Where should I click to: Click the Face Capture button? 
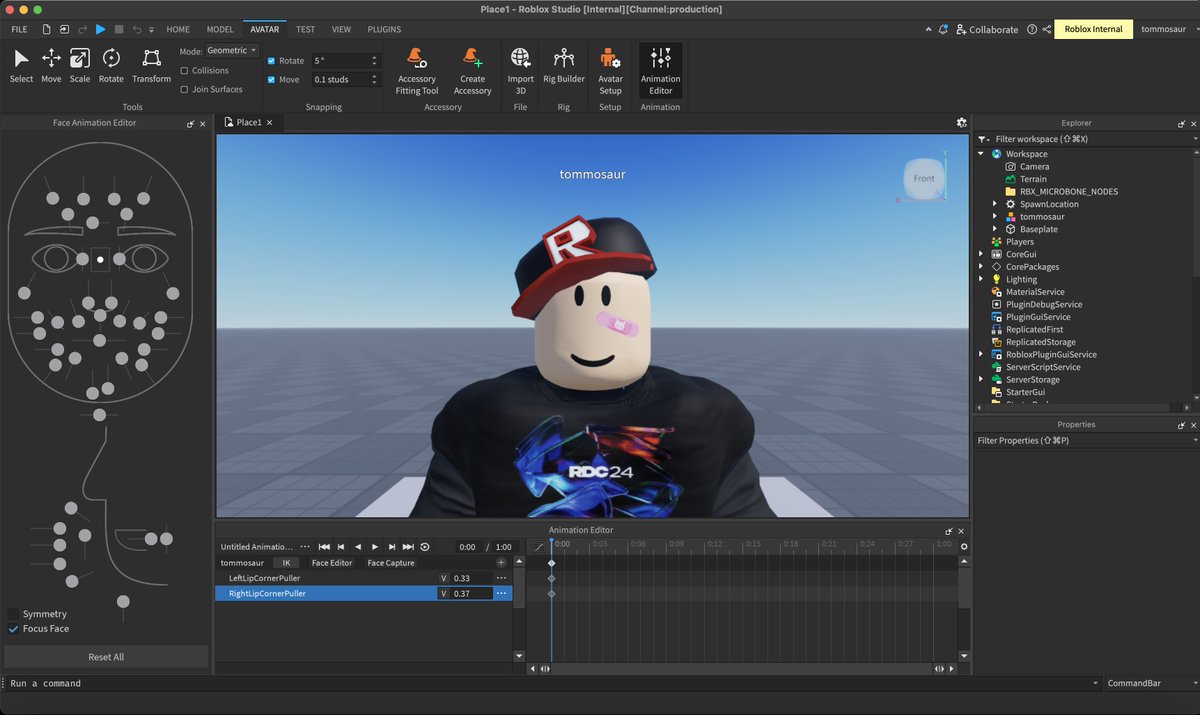(391, 563)
